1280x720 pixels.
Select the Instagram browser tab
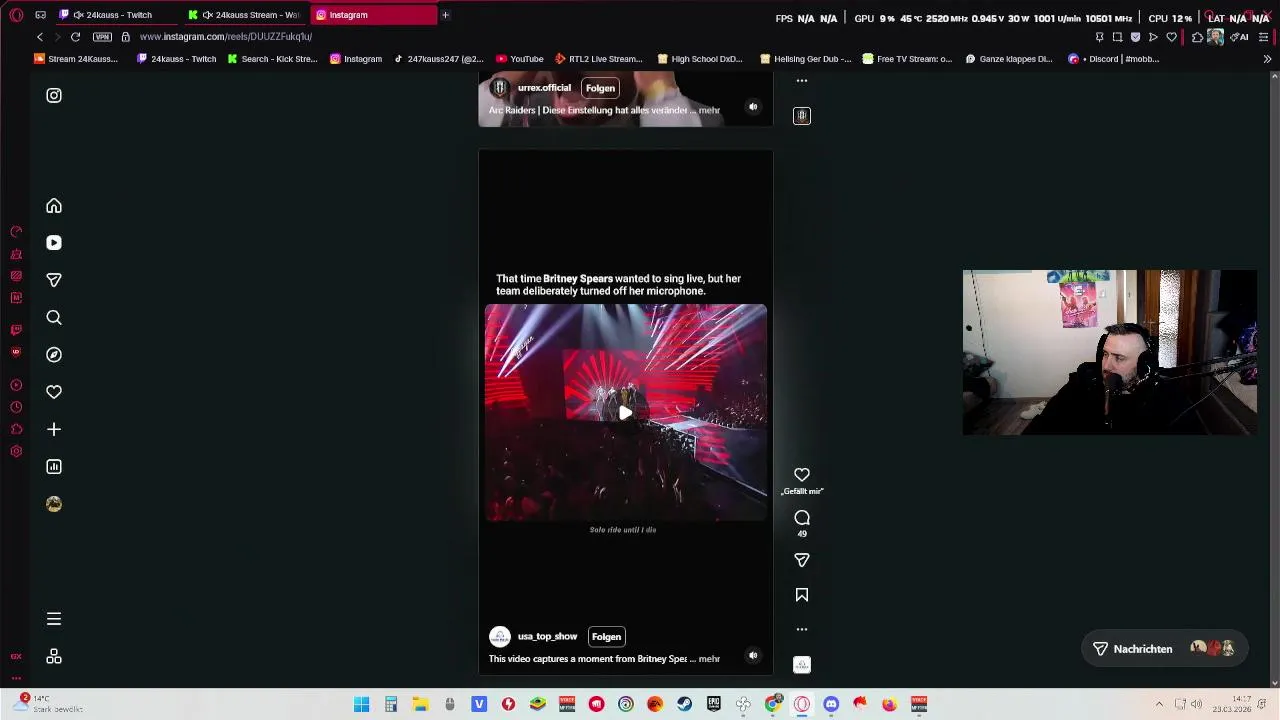click(373, 15)
